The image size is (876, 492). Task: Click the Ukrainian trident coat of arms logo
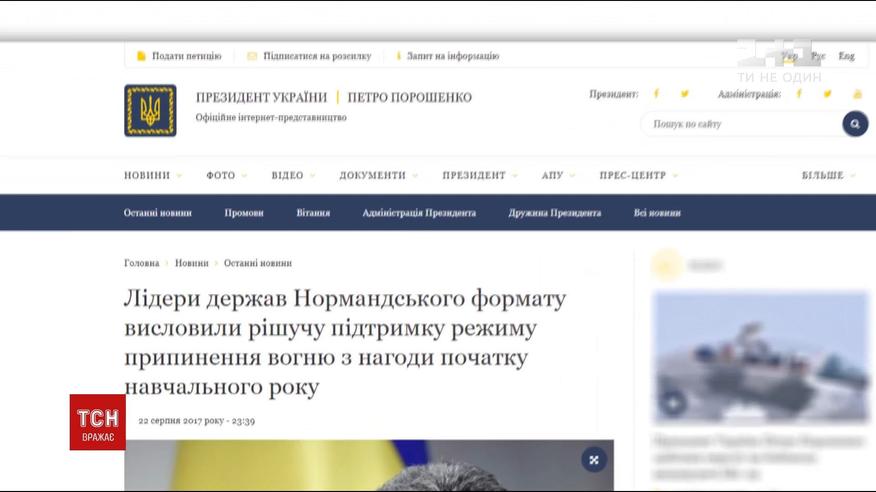150,110
